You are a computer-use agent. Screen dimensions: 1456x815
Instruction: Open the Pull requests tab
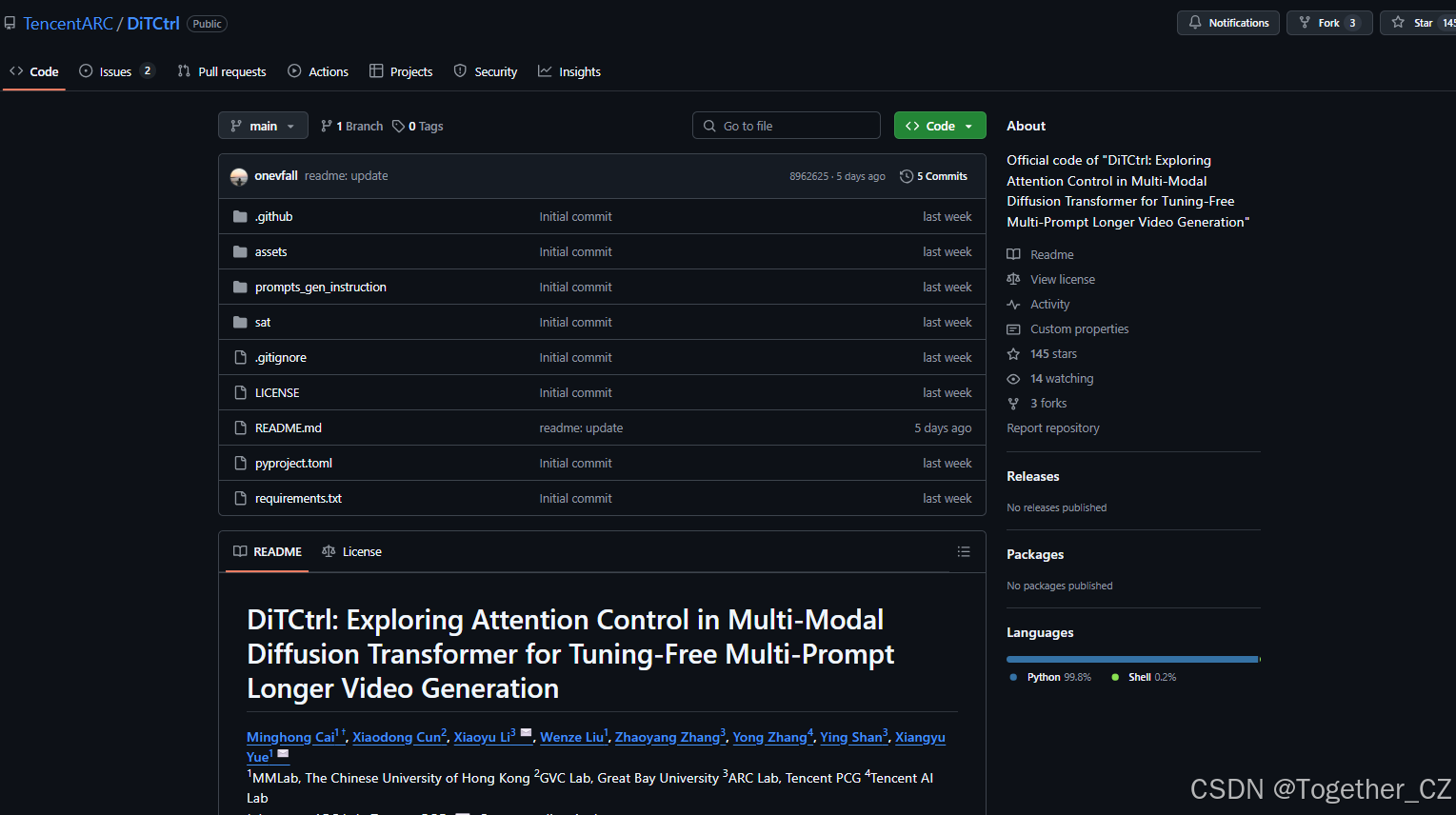tap(221, 71)
